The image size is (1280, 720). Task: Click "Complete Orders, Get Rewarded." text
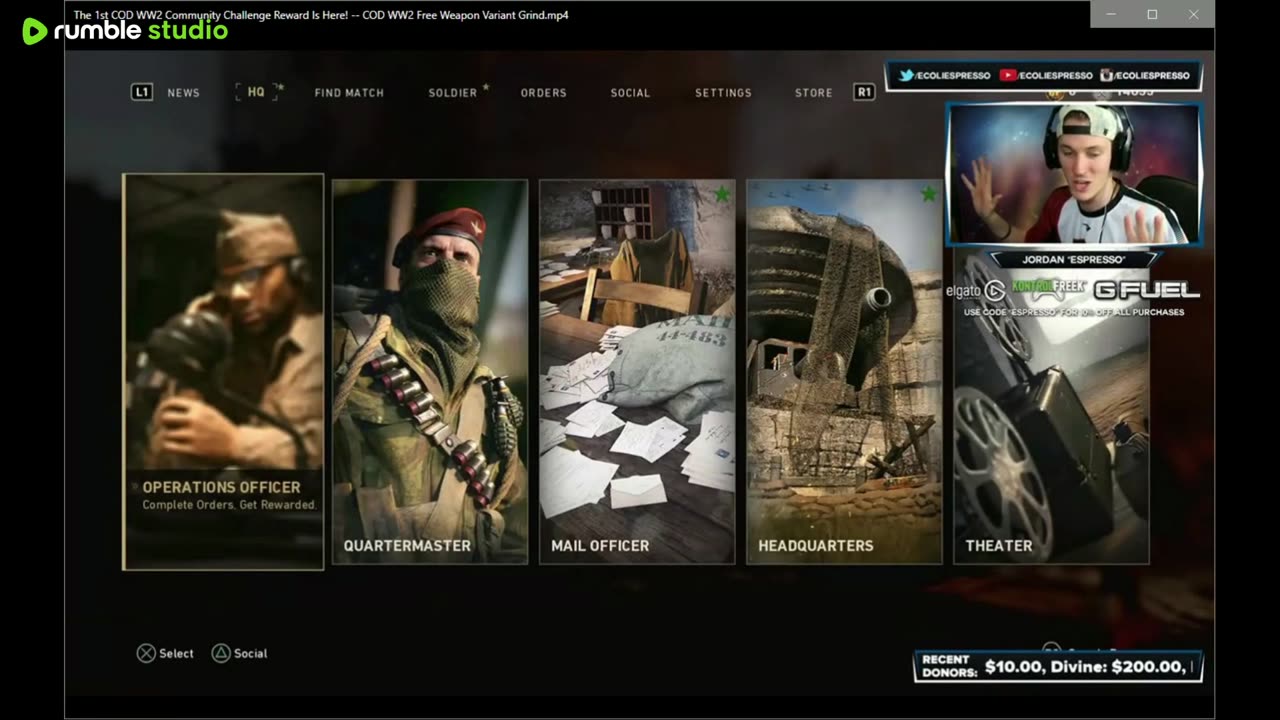click(x=229, y=505)
